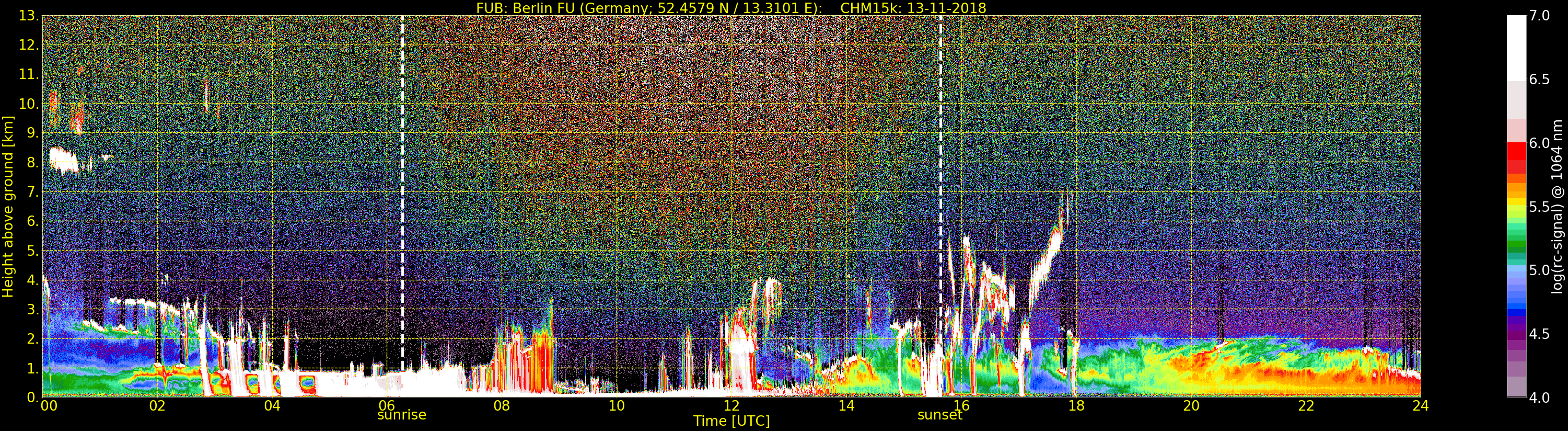Click the y-axis tick label '12.'
Screen dimensions: 1568x431
click(x=29, y=45)
